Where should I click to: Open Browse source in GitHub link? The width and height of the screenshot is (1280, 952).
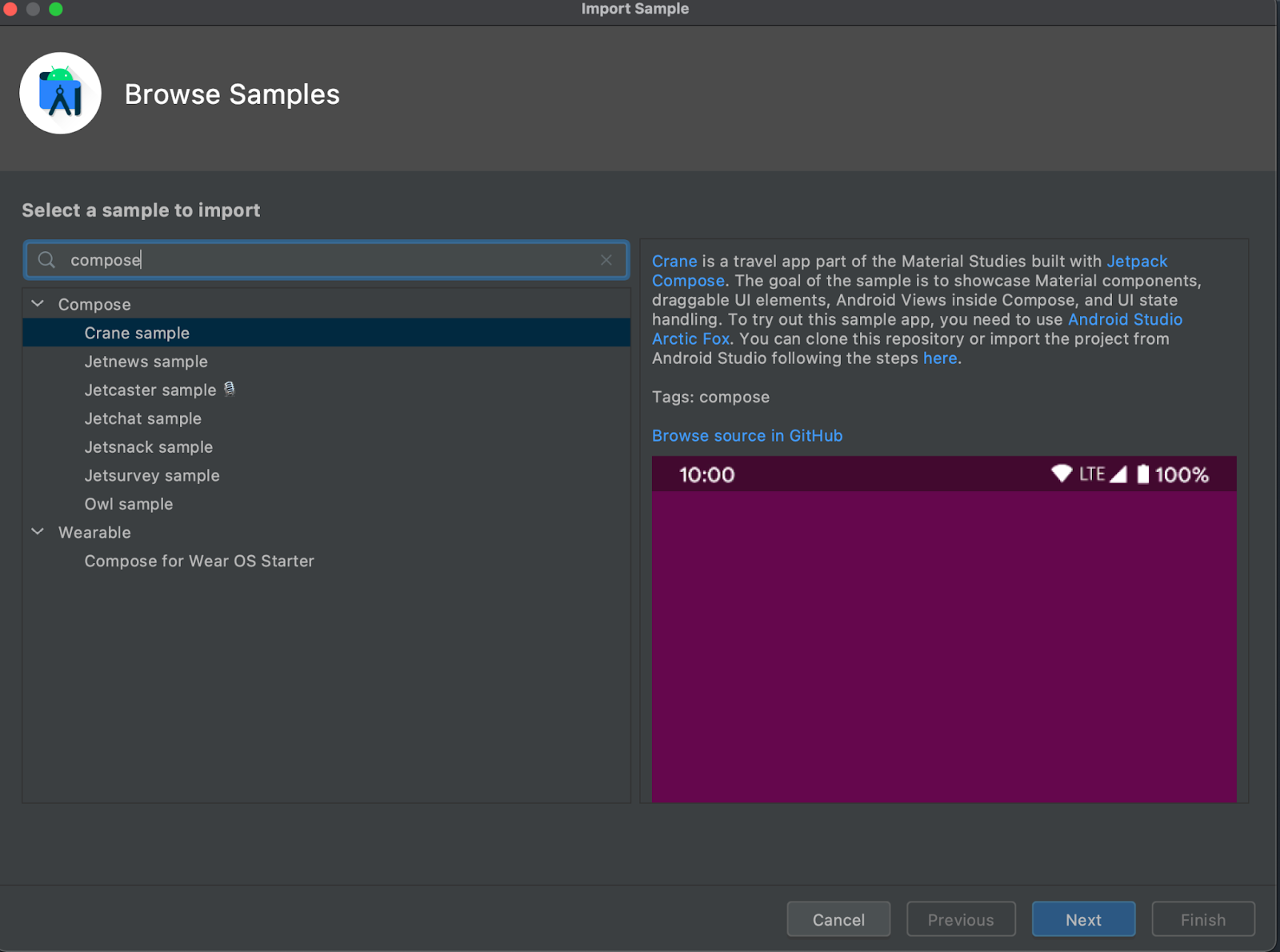pos(747,435)
